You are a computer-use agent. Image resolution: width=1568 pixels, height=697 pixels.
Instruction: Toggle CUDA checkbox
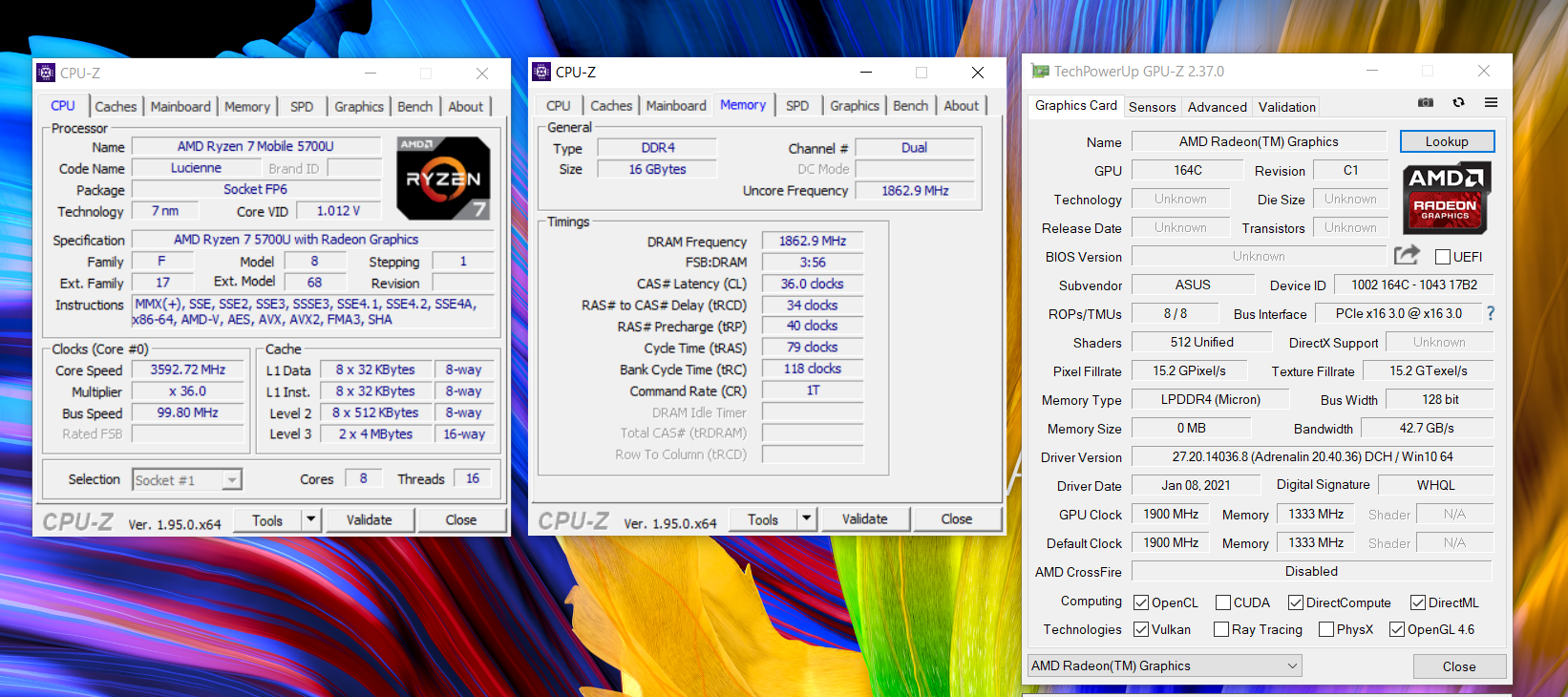[x=1223, y=602]
